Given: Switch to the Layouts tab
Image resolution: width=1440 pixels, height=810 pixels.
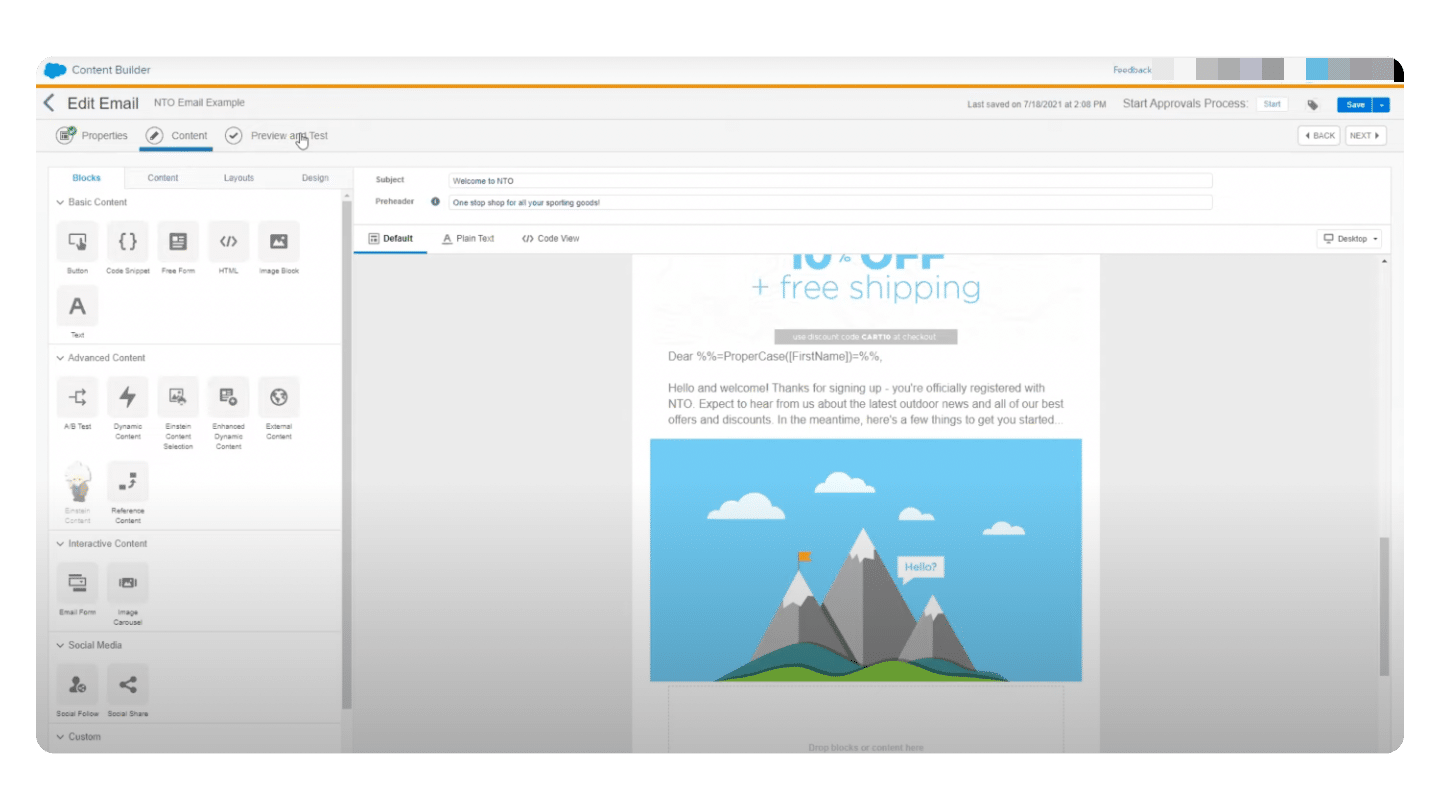Looking at the screenshot, I should (239, 178).
